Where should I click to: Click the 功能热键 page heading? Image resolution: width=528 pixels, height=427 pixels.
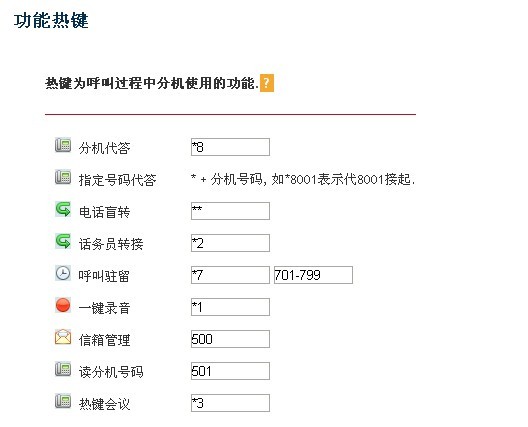click(51, 20)
